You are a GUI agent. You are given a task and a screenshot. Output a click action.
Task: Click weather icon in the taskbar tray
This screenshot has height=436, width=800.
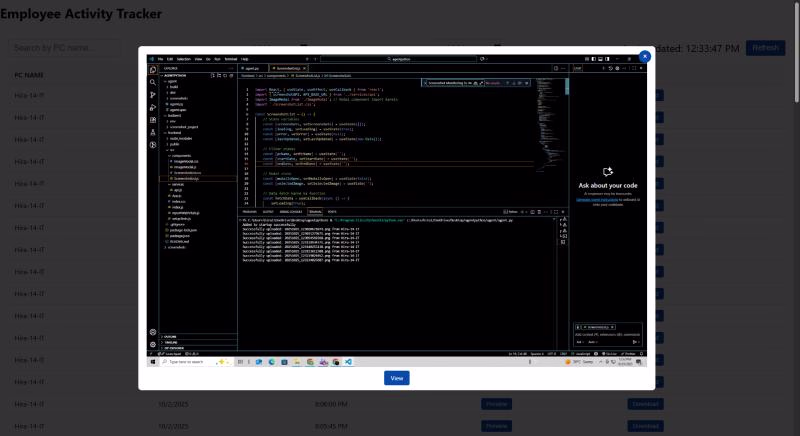click(567, 362)
